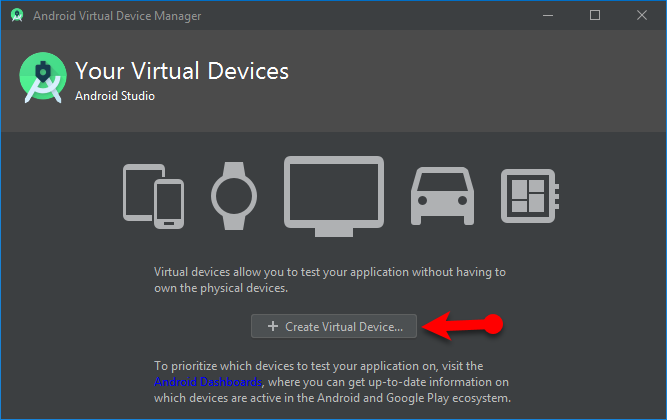Click the TV screen device icon
Screen dimensions: 667x420
(334, 194)
